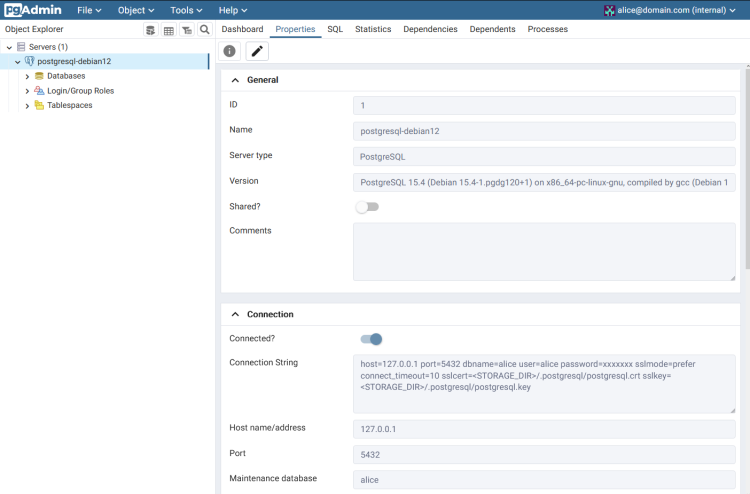Click the Name field postgresql-debian12
Viewport: 750px width, 494px height.
[544, 131]
